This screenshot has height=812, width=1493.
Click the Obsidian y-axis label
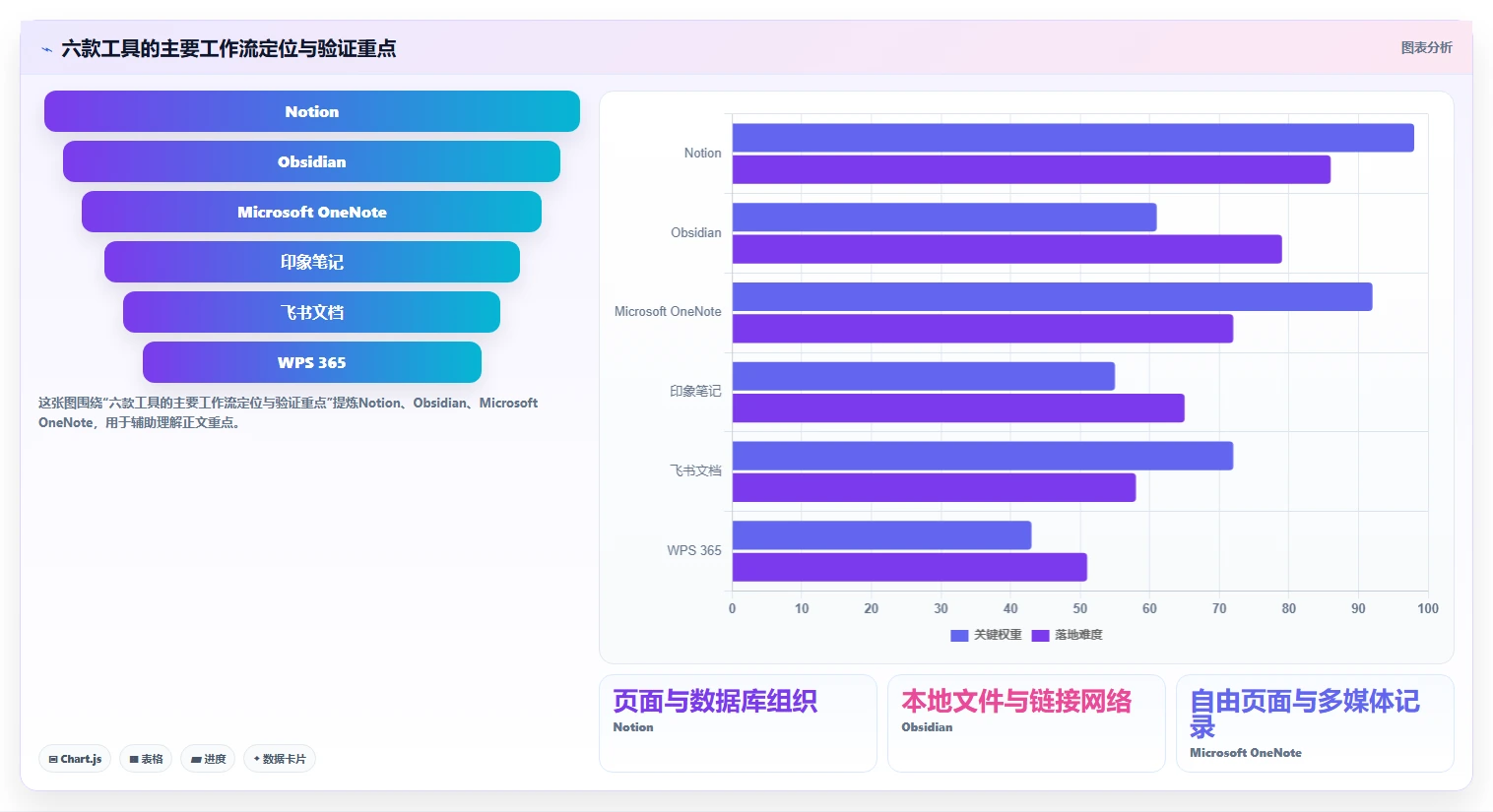[695, 233]
